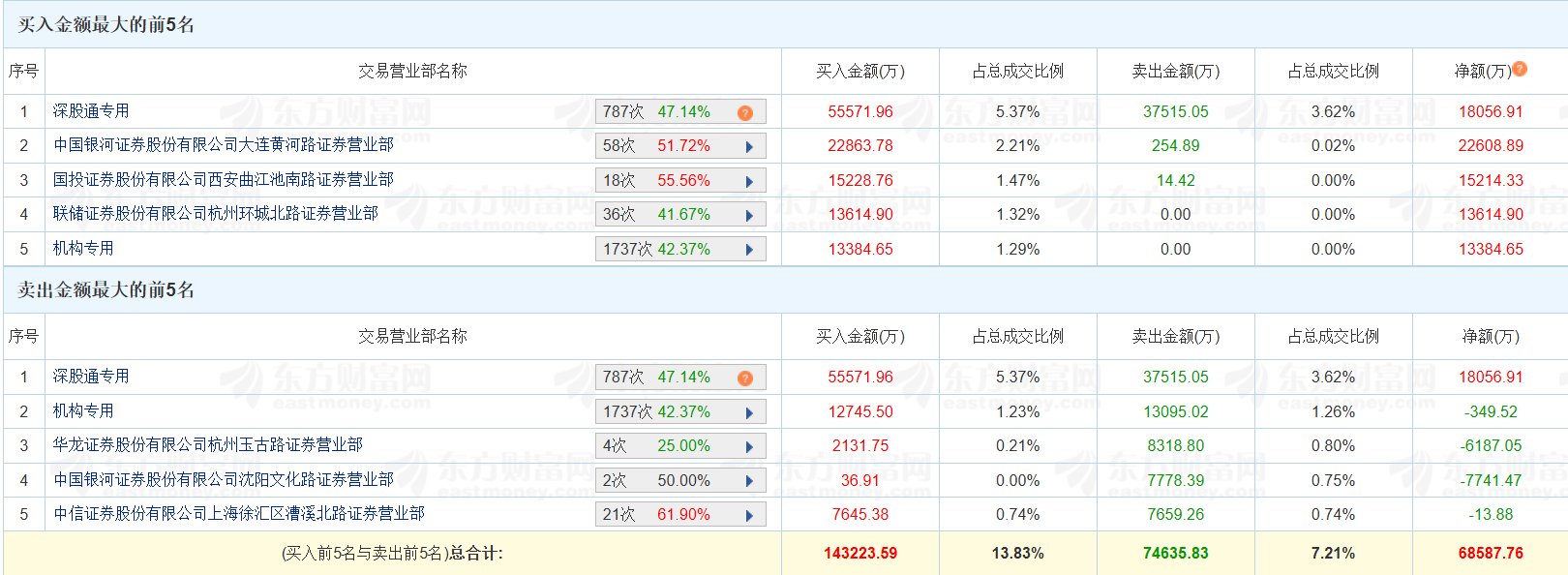The height and width of the screenshot is (575, 1568).
Task: Expand the arrow in top 1737次 42.37% box
Action: click(749, 250)
